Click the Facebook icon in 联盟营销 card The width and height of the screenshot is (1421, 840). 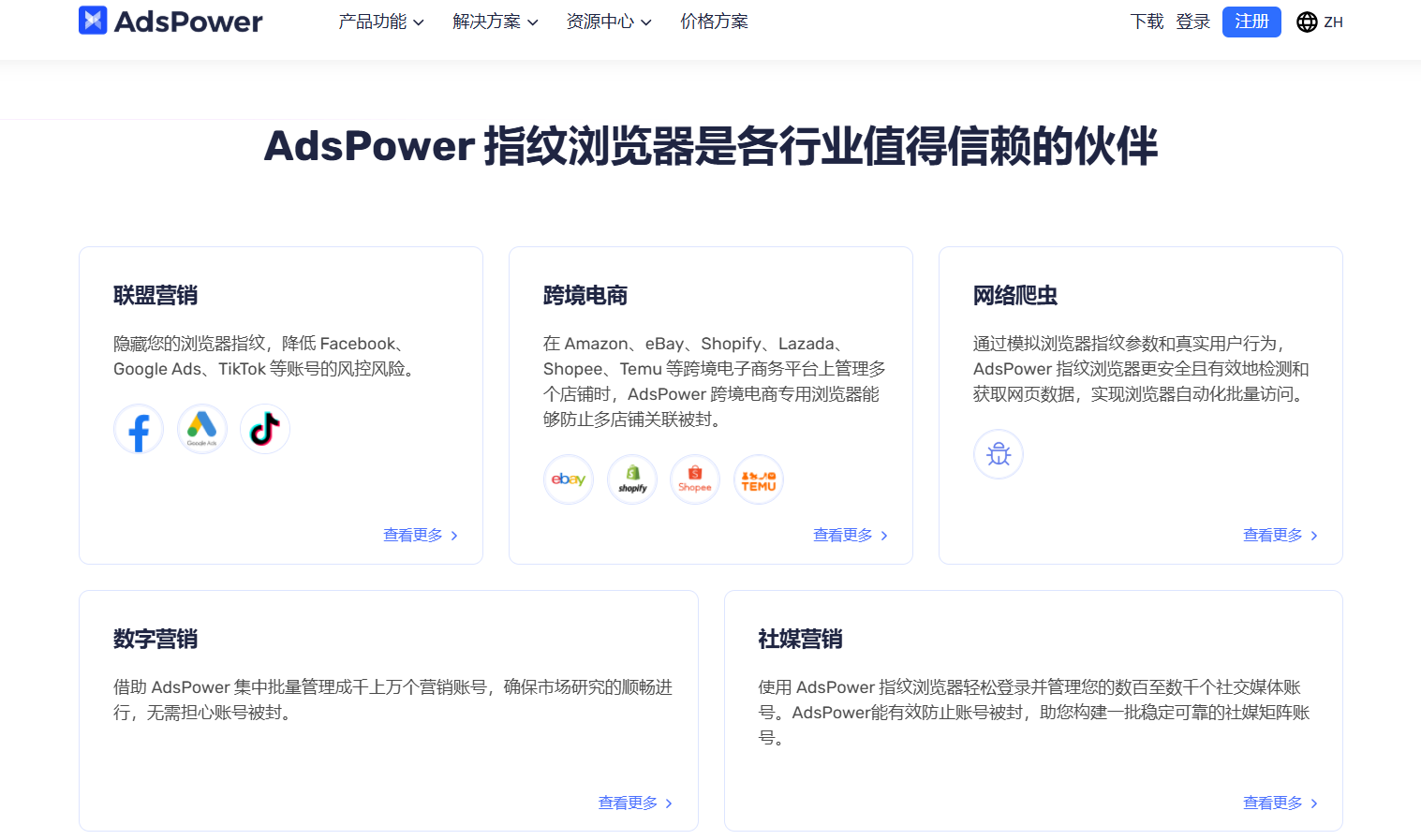[x=139, y=430]
